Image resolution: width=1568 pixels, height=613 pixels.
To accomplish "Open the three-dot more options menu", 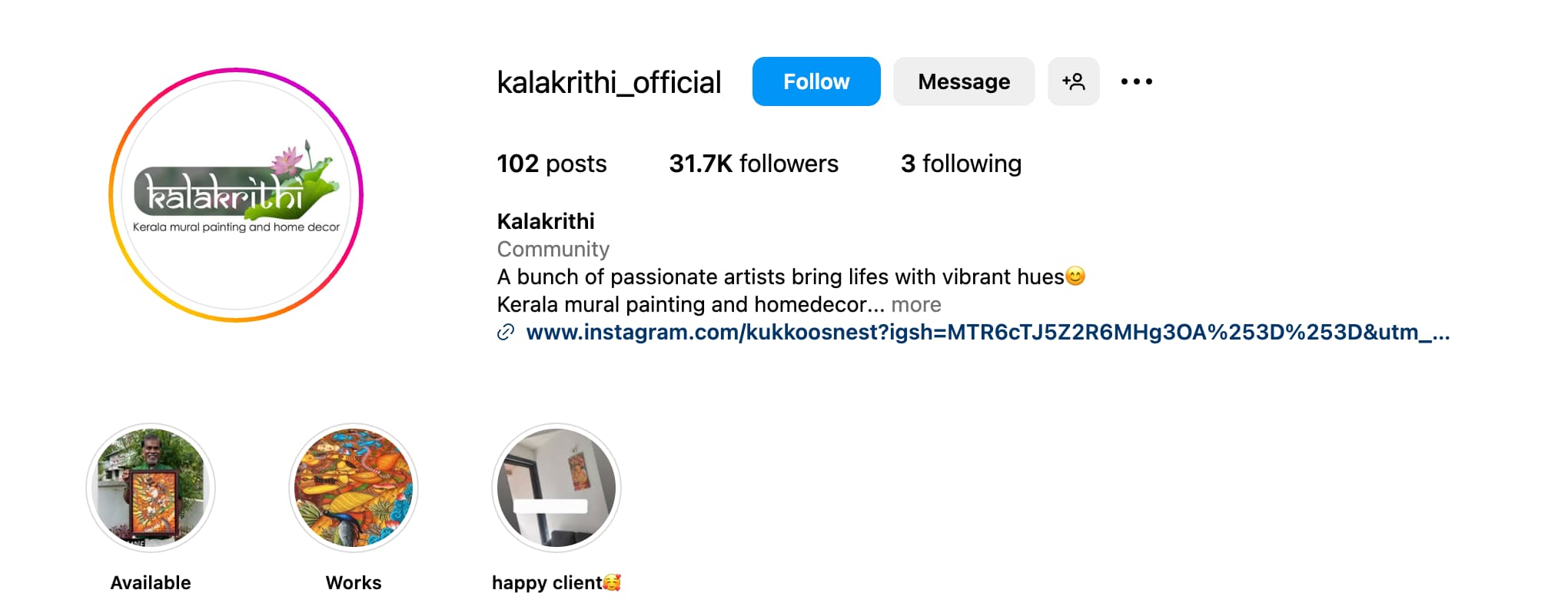I will tap(1136, 81).
